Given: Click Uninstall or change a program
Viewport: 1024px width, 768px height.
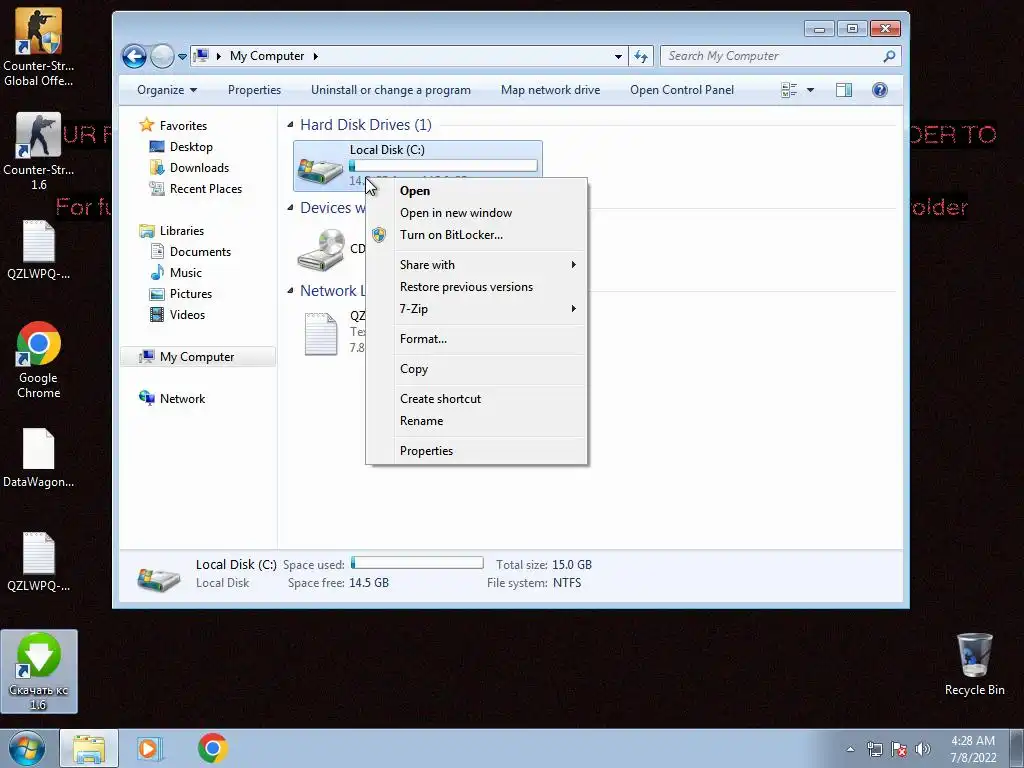Looking at the screenshot, I should pyautogui.click(x=391, y=90).
